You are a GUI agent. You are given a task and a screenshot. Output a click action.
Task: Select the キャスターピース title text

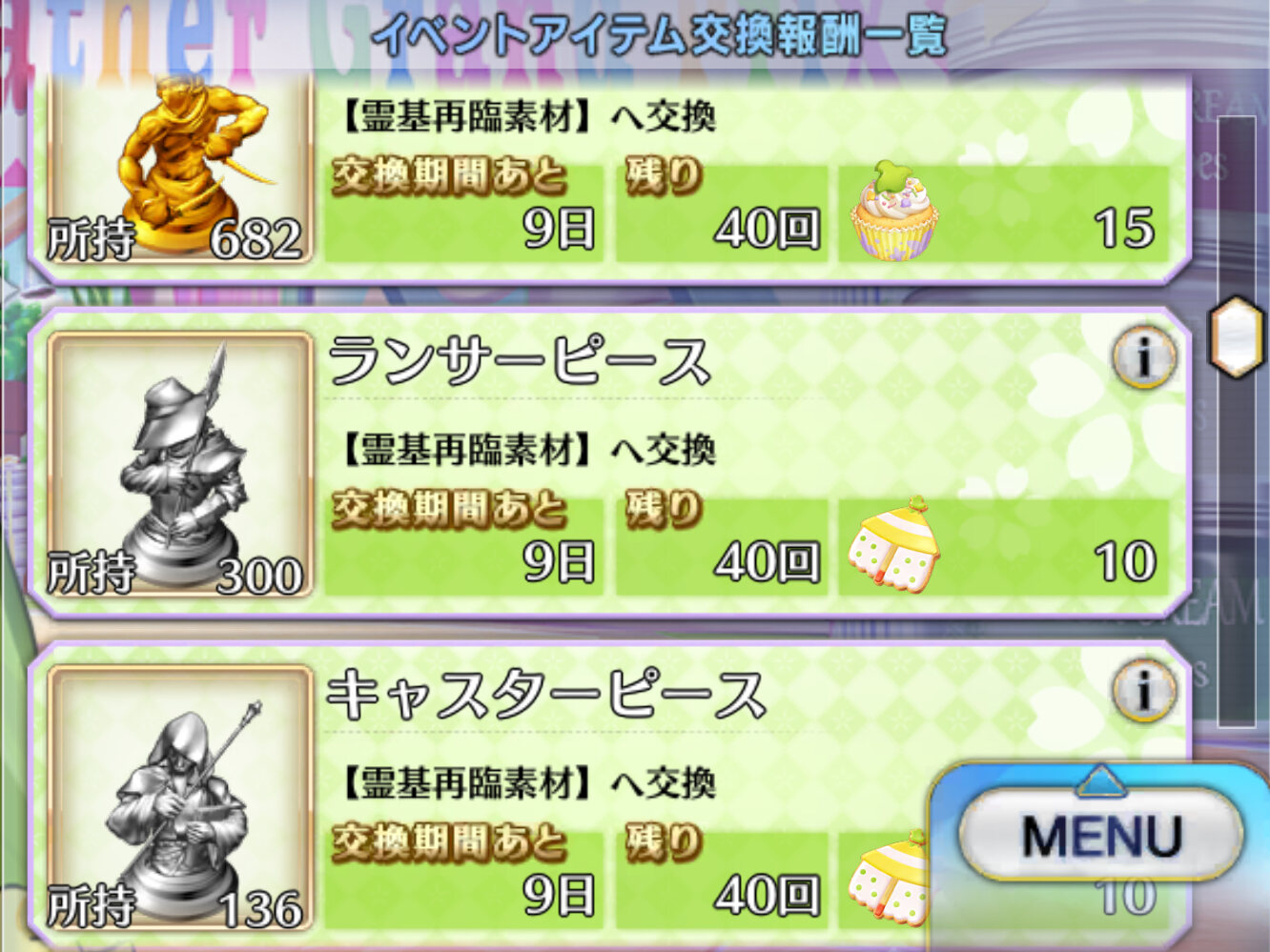click(x=545, y=695)
